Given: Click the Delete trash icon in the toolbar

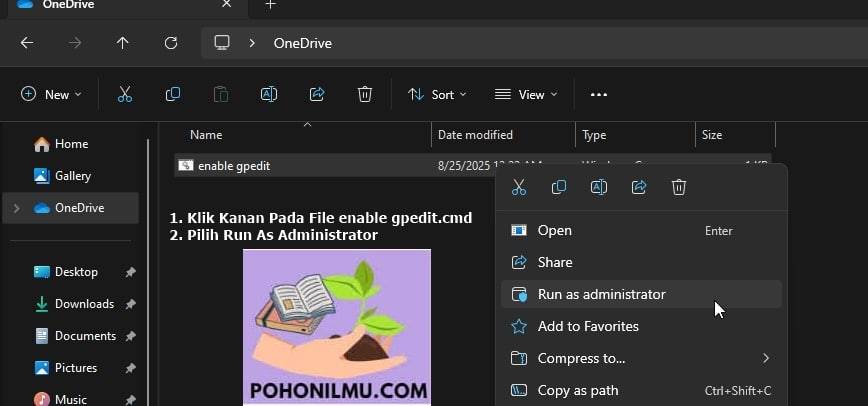Looking at the screenshot, I should click(365, 95).
